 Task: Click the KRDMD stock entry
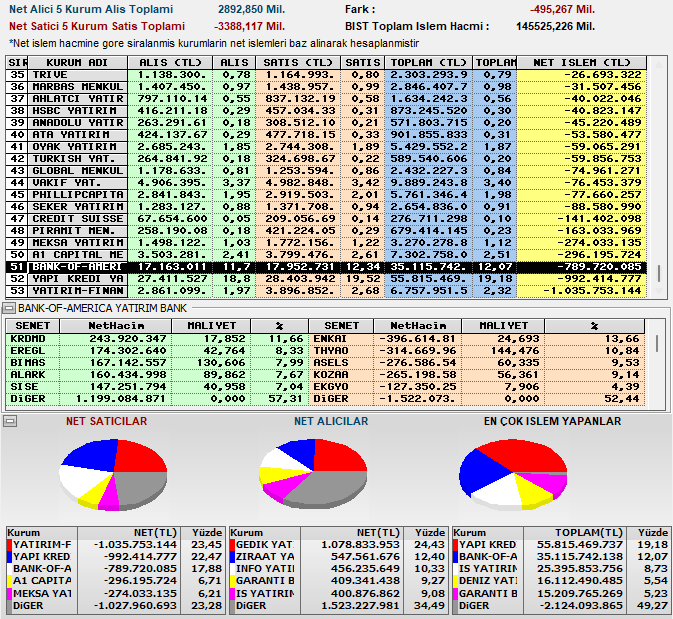[x=28, y=339]
